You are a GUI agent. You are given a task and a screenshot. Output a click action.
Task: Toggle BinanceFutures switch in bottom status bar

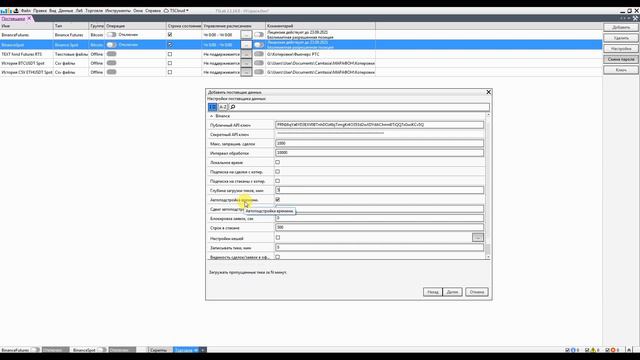pos(35,350)
